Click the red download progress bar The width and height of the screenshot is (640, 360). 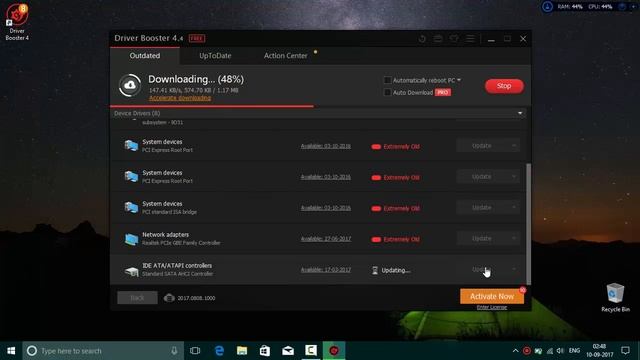point(212,106)
